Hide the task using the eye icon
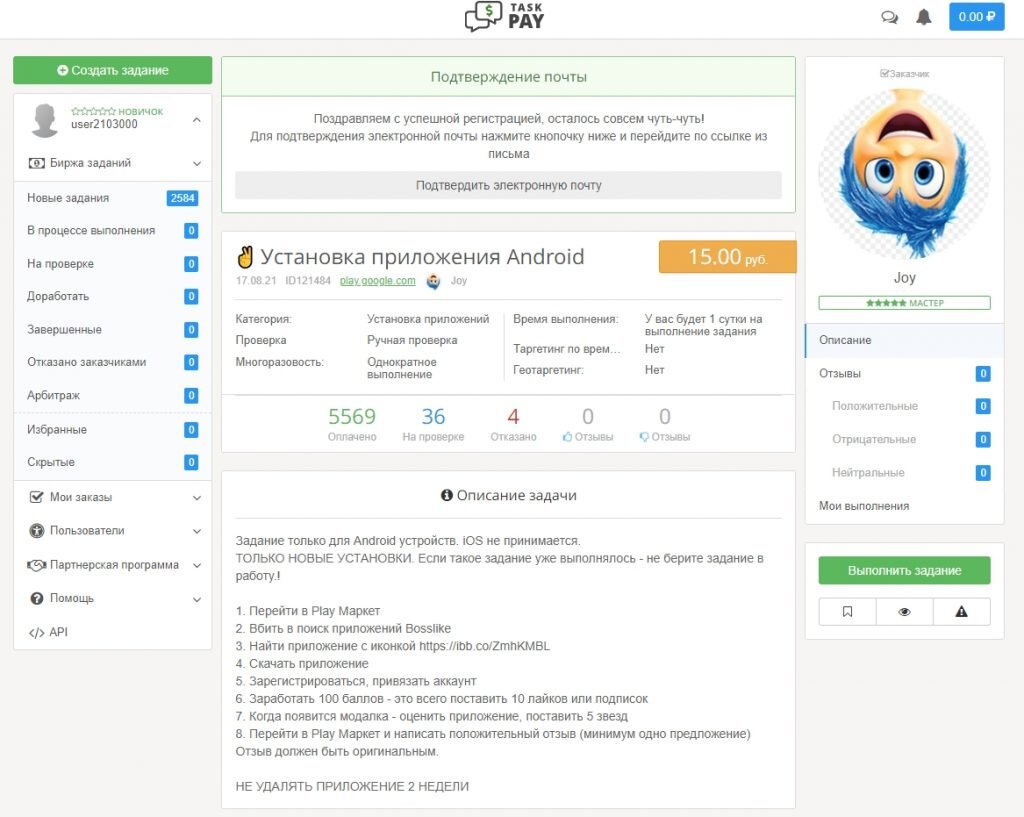 pos(904,611)
